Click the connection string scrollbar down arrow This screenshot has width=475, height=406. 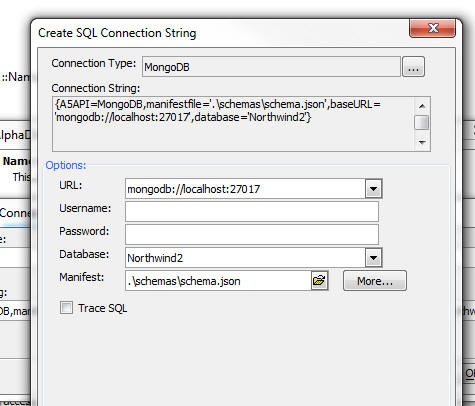point(422,142)
